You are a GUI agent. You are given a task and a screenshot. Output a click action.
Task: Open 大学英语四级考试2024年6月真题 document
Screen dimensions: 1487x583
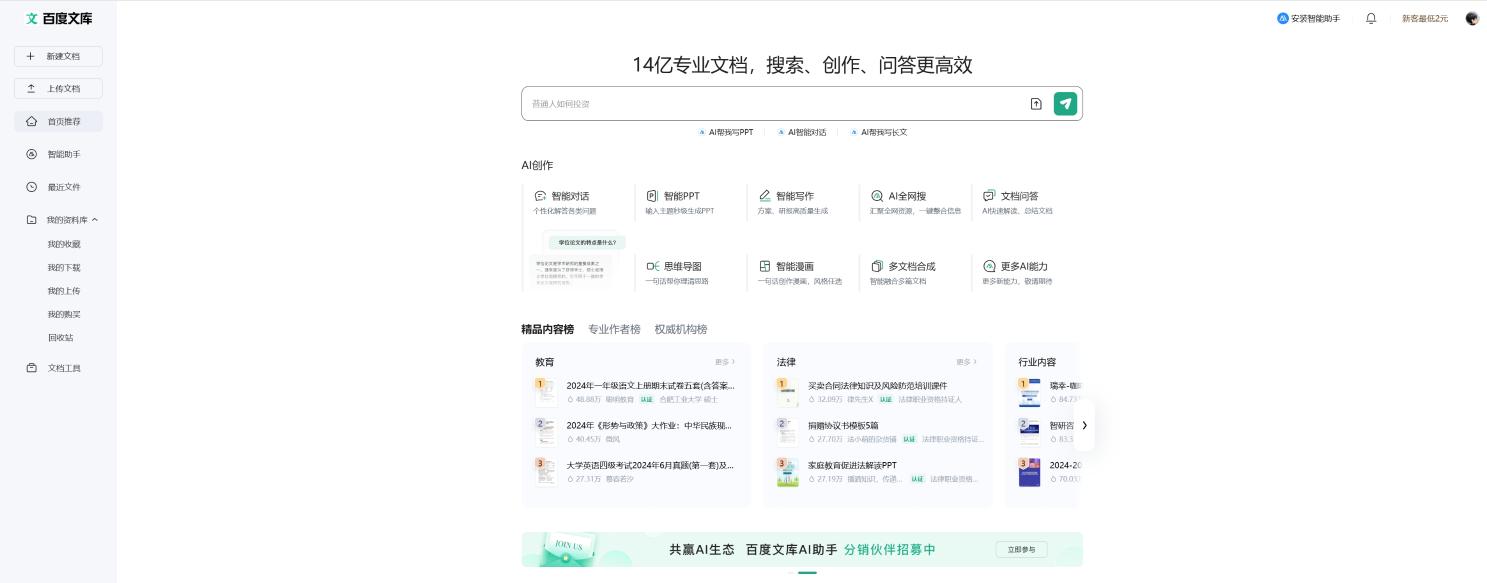[x=650, y=465]
